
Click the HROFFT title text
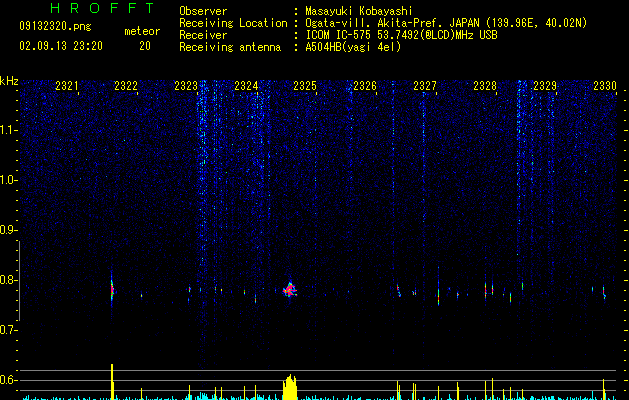point(102,8)
